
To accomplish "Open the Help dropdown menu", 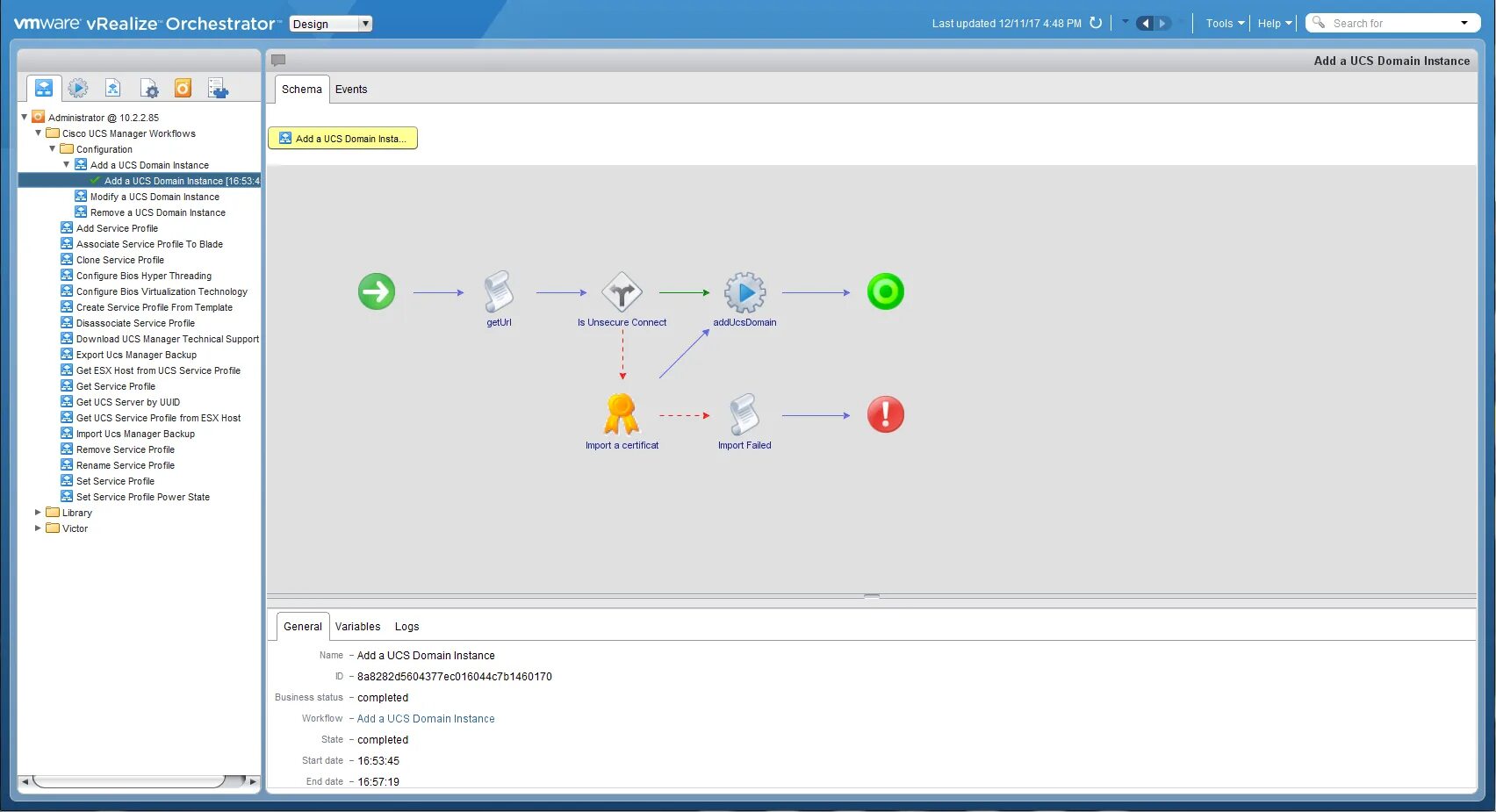I will click(1275, 24).
